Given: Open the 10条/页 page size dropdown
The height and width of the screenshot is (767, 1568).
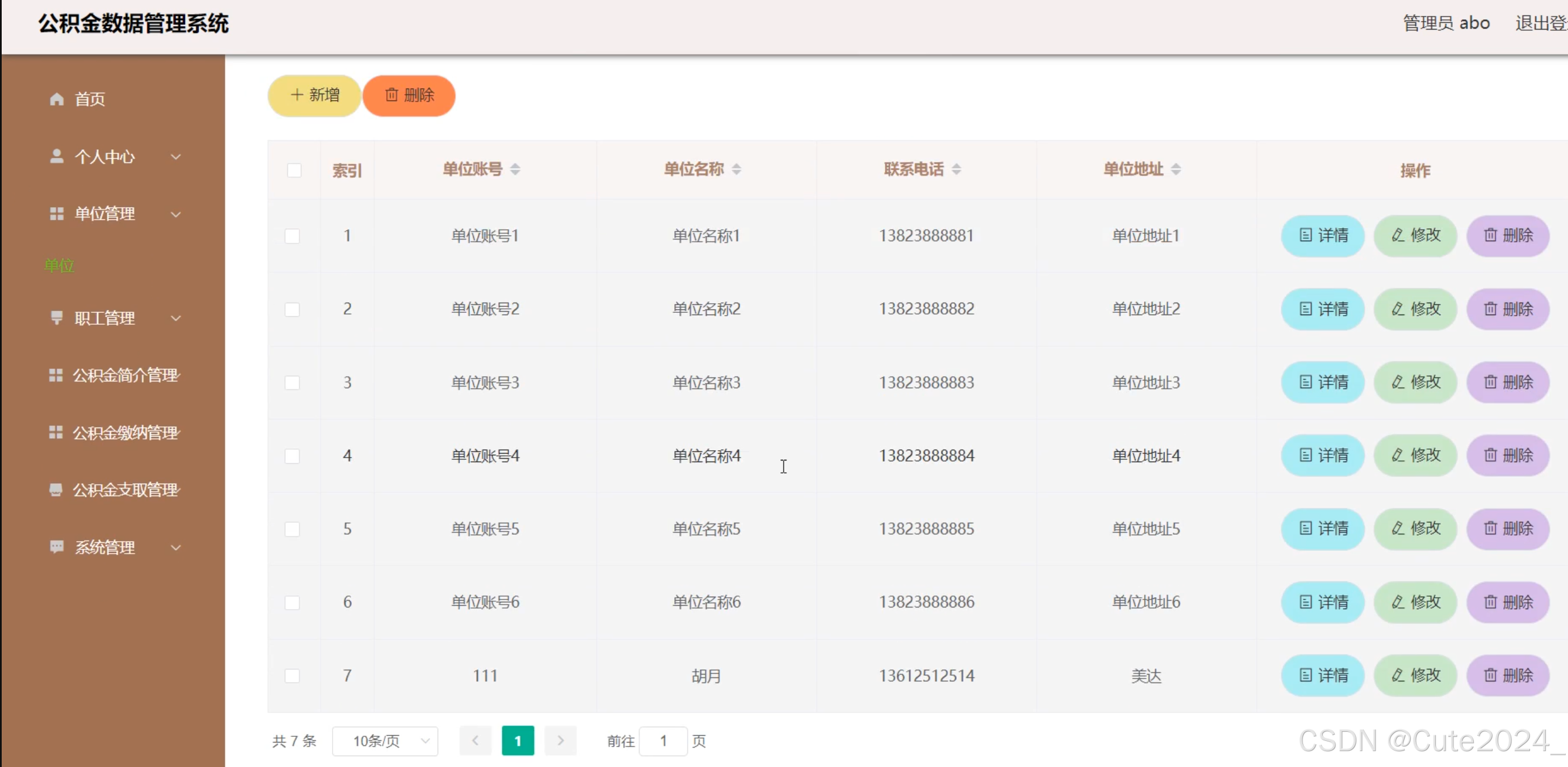Looking at the screenshot, I should [x=385, y=741].
